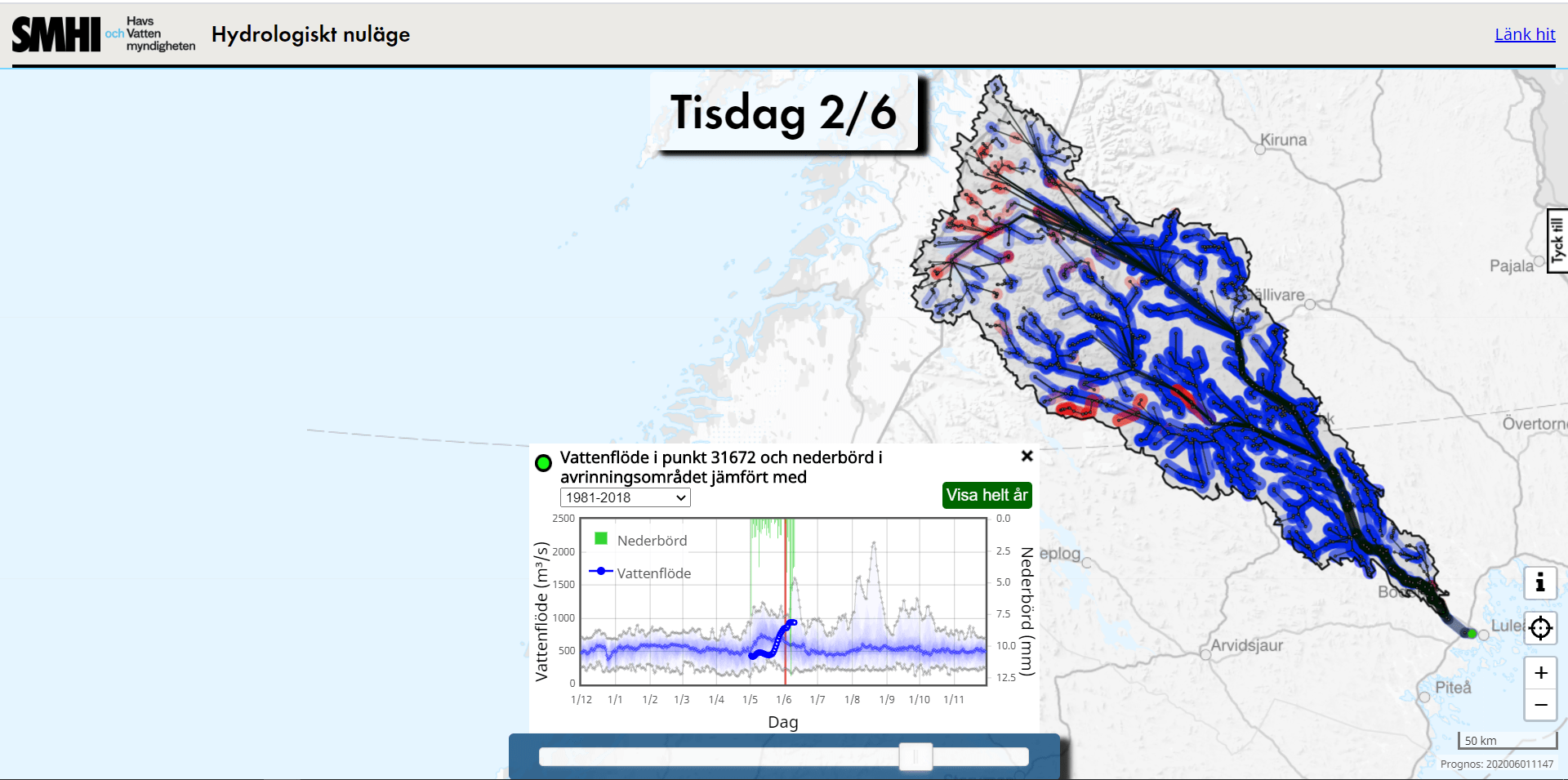Toggle the Nederbörd series in the legend
The image size is (1568, 780).
(x=642, y=540)
